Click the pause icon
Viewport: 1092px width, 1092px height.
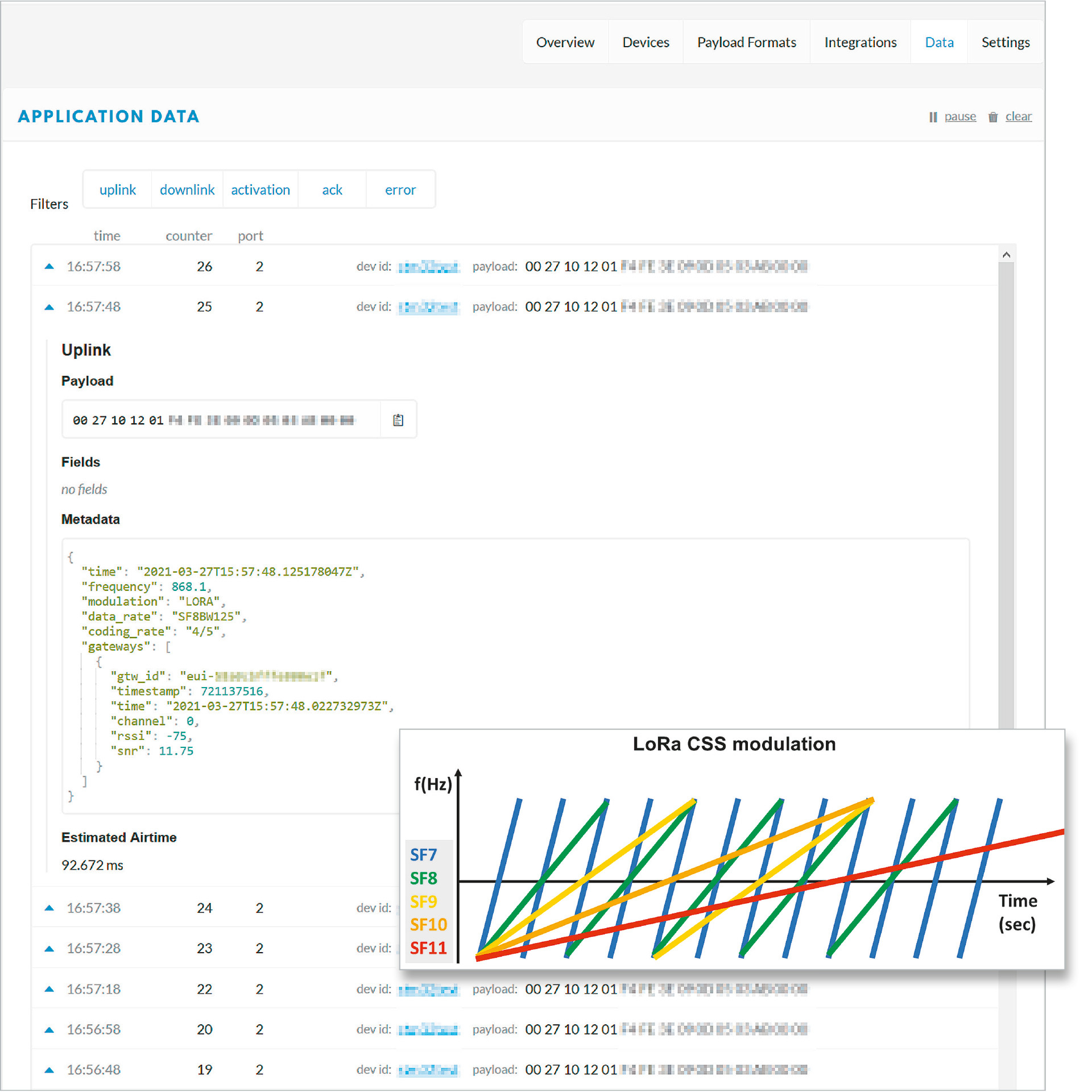point(933,117)
